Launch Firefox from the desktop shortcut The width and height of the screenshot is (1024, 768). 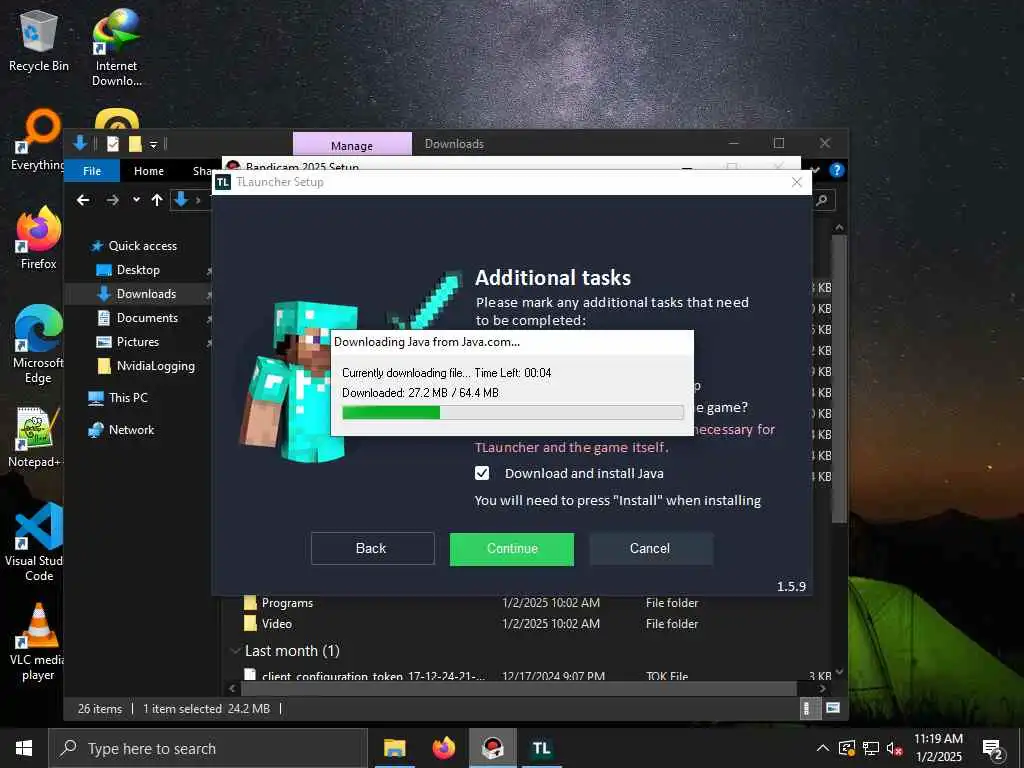click(39, 238)
